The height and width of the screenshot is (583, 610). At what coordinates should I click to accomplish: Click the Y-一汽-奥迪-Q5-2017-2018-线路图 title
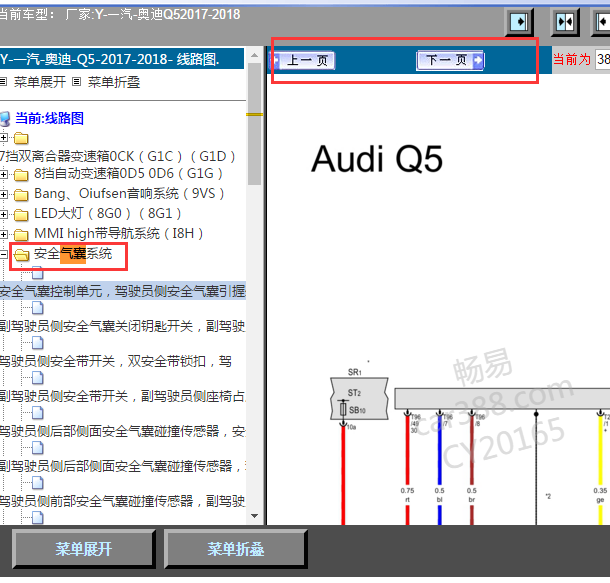[110, 59]
